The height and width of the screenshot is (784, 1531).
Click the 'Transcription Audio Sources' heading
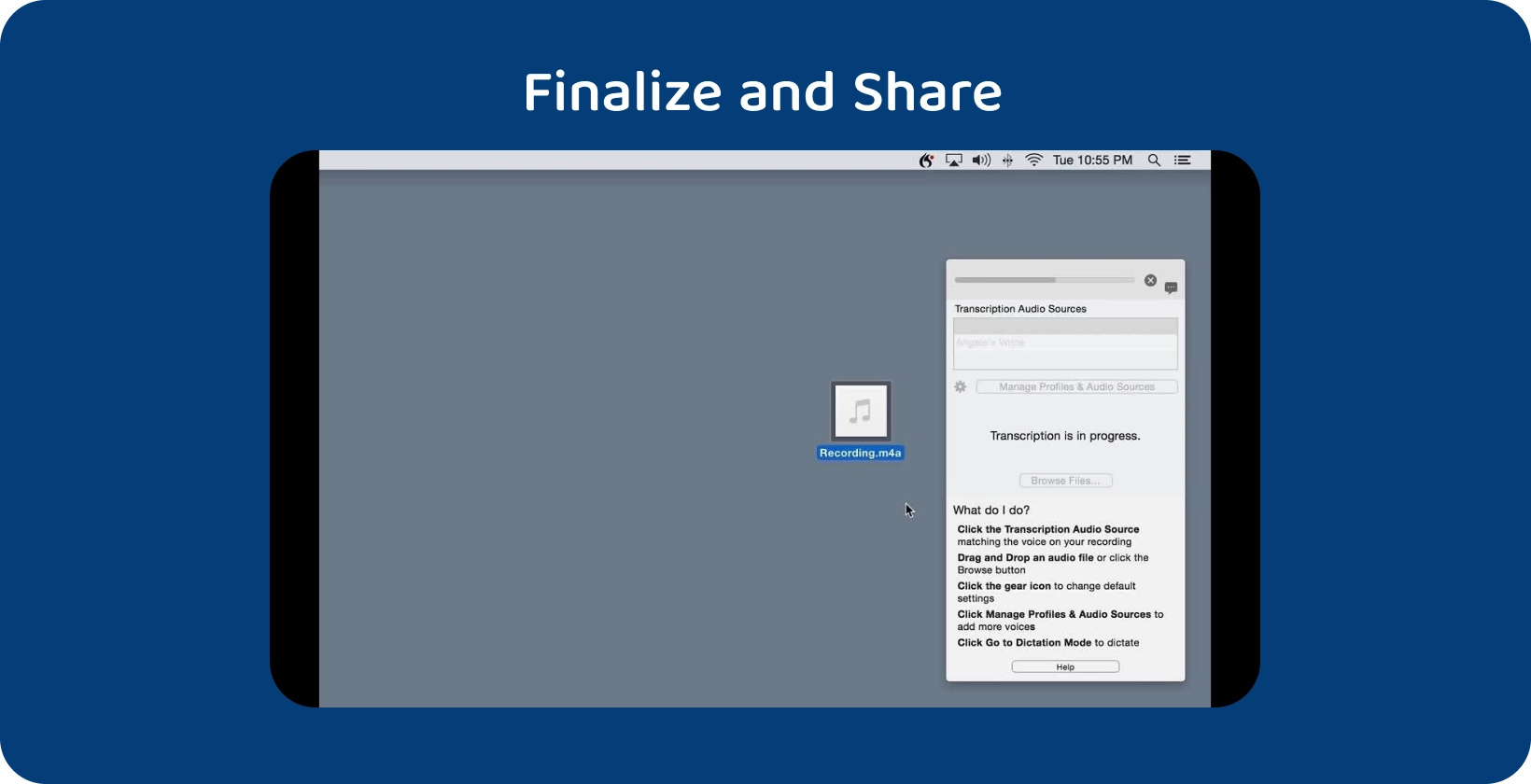(1020, 309)
